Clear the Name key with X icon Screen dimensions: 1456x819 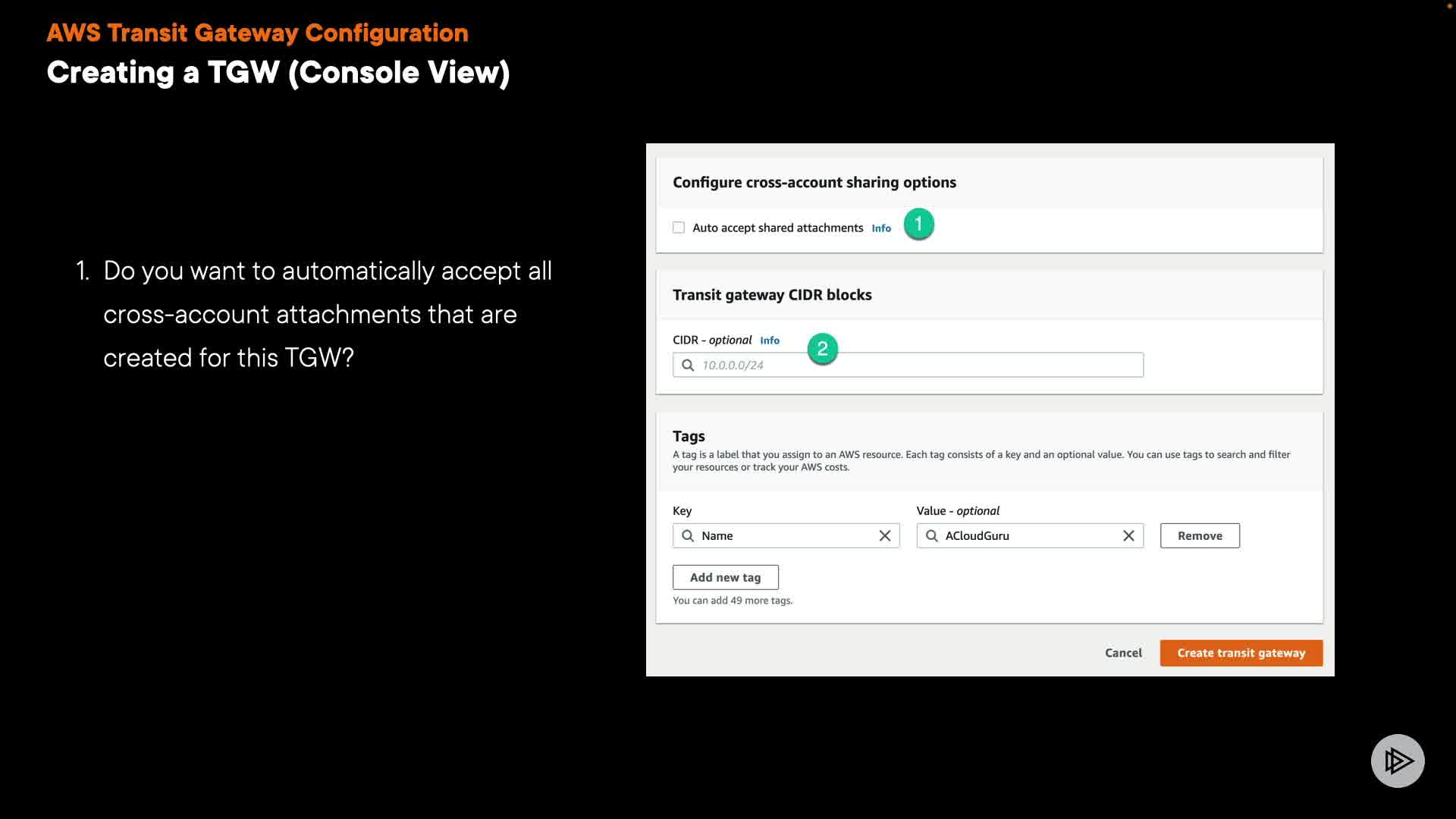pos(884,536)
